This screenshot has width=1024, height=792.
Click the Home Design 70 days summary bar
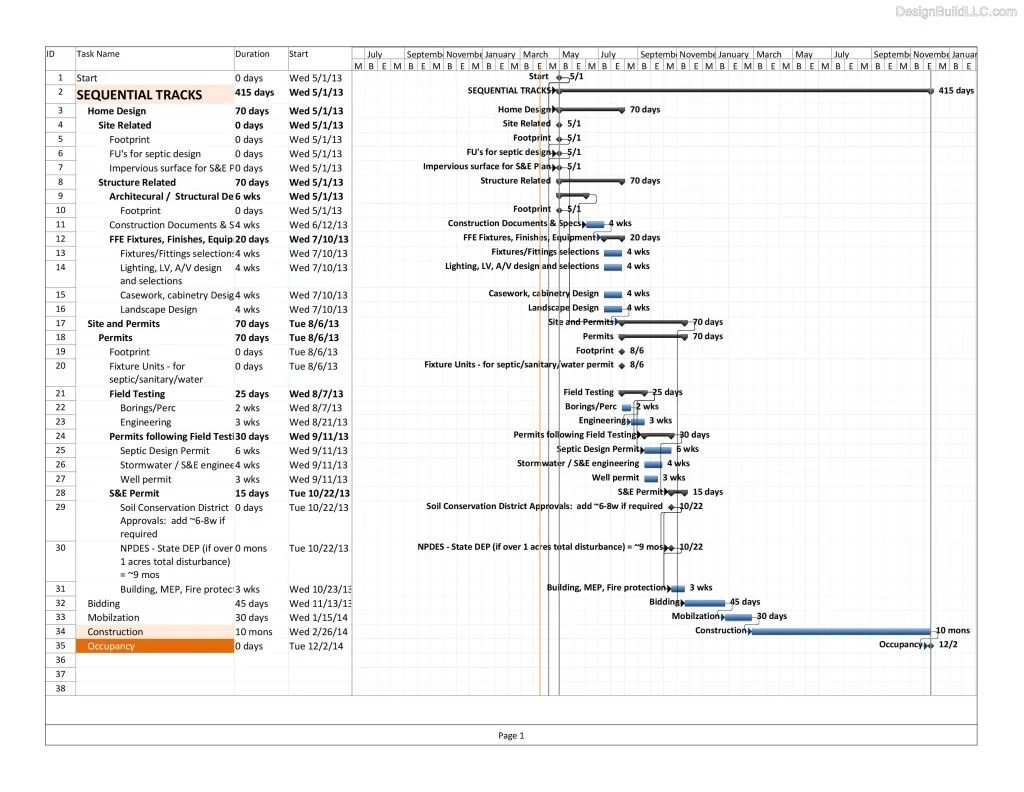pos(590,110)
